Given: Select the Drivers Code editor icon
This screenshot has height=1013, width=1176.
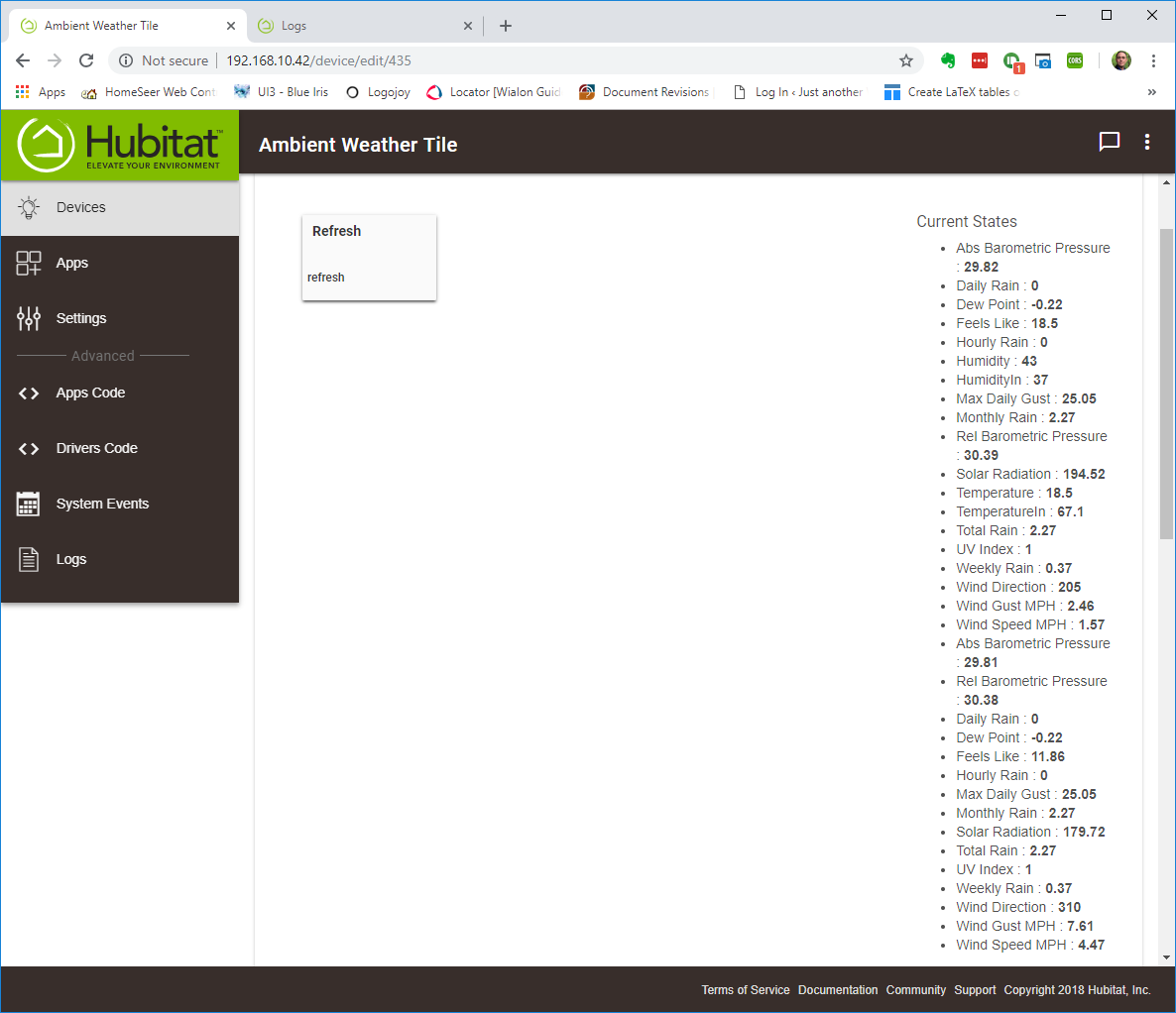Looking at the screenshot, I should coord(28,448).
